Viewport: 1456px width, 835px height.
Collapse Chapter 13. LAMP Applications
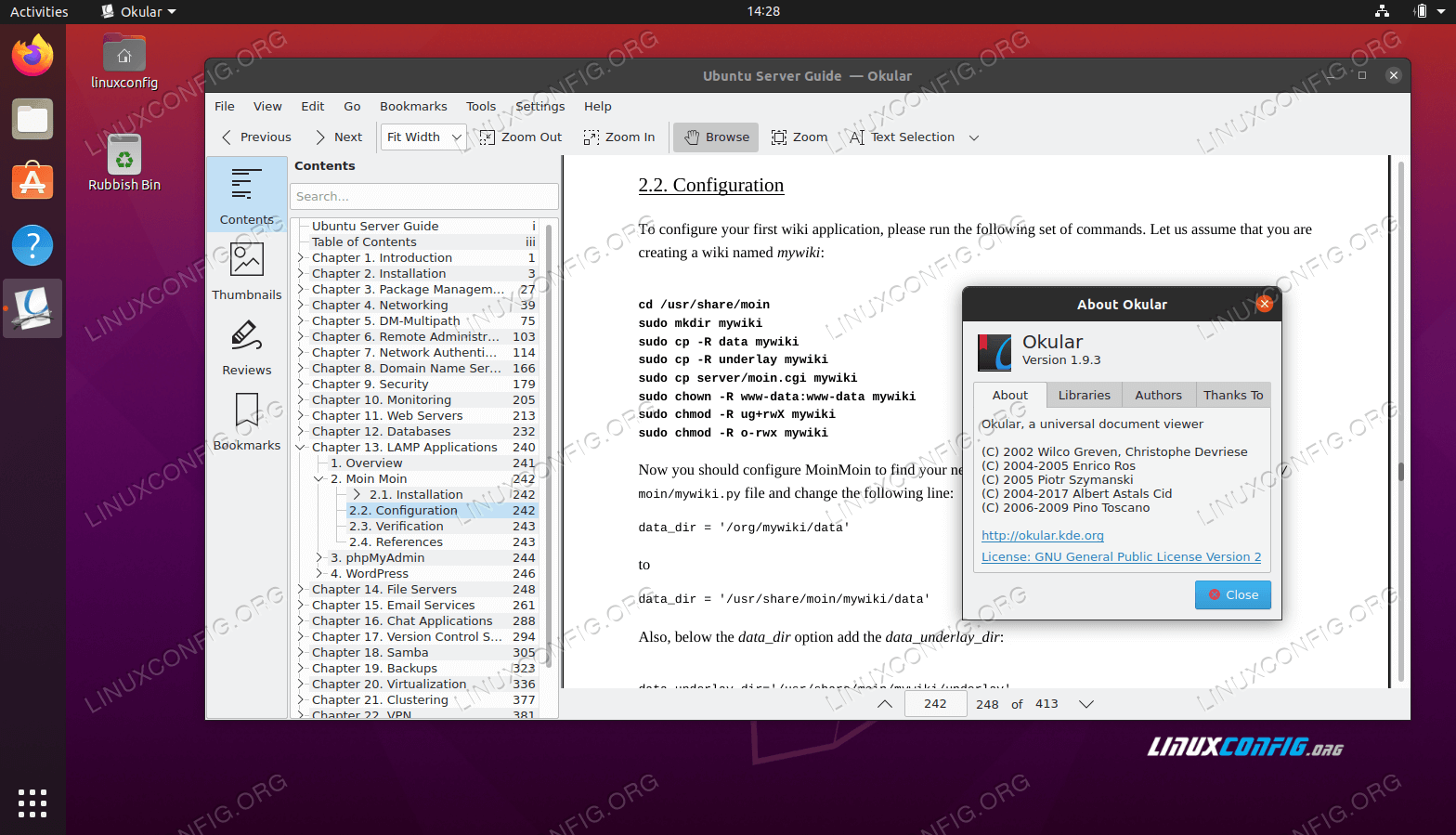pyautogui.click(x=301, y=448)
